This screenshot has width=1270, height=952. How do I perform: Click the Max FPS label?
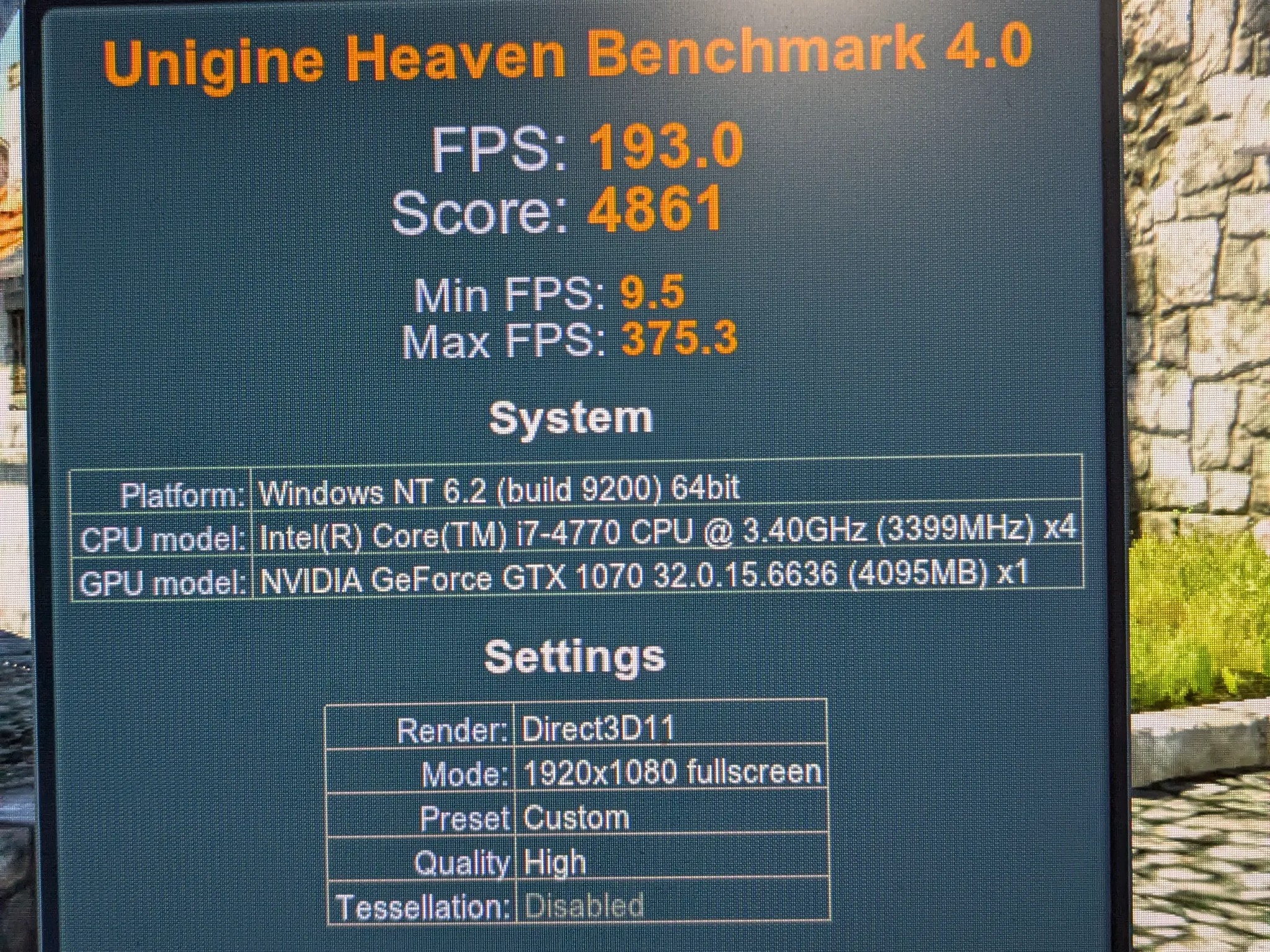(x=503, y=340)
